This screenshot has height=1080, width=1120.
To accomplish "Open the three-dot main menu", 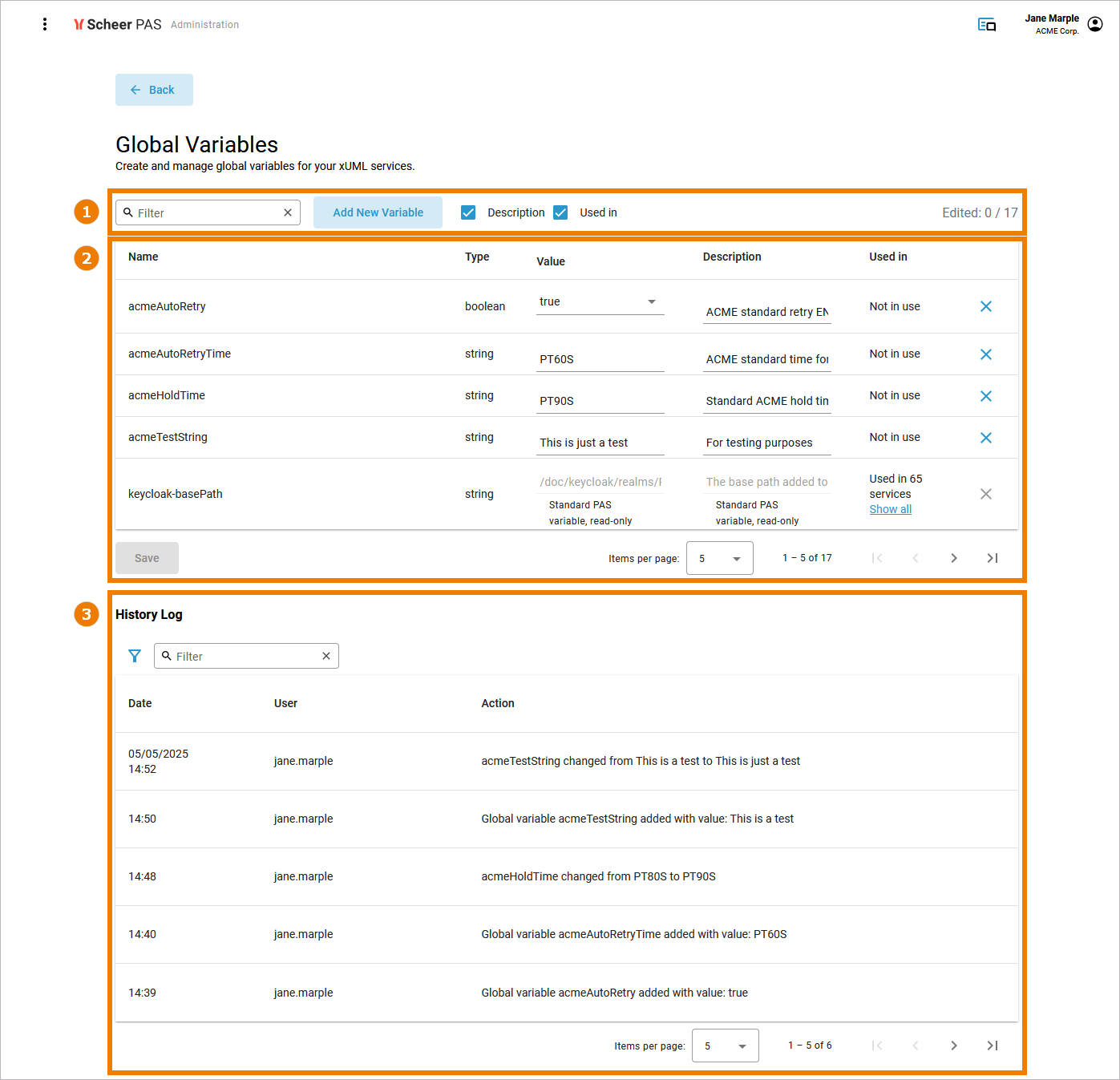I will coord(45,24).
